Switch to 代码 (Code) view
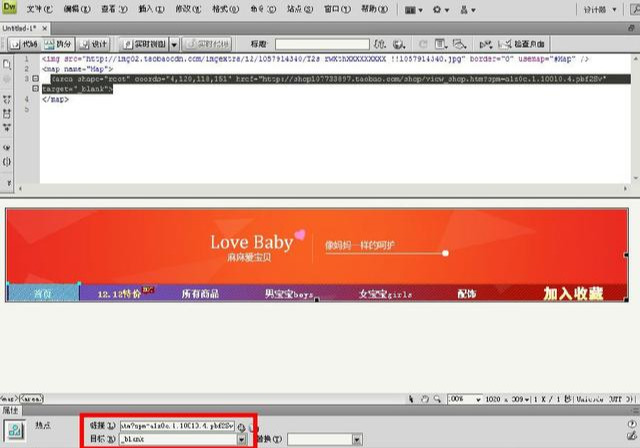This screenshot has height=448, width=640. coord(24,44)
